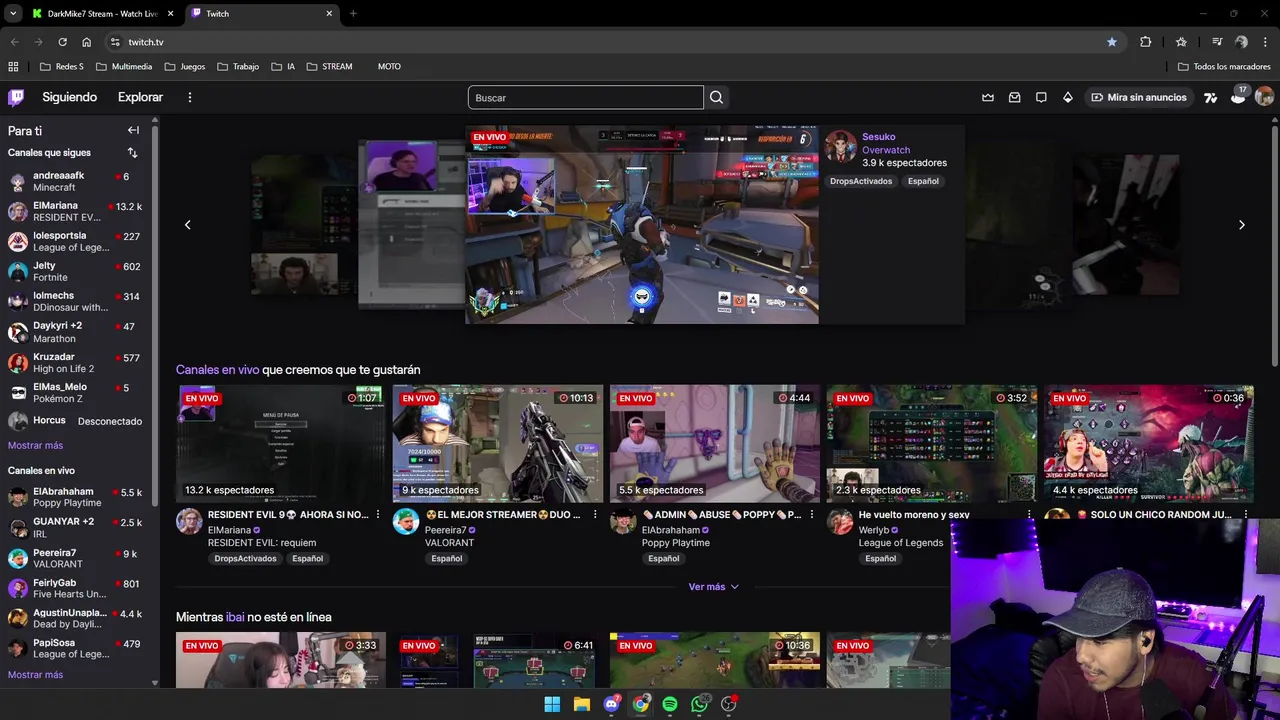1280x720 pixels.
Task: Open Spotify from the taskbar
Action: 670,704
